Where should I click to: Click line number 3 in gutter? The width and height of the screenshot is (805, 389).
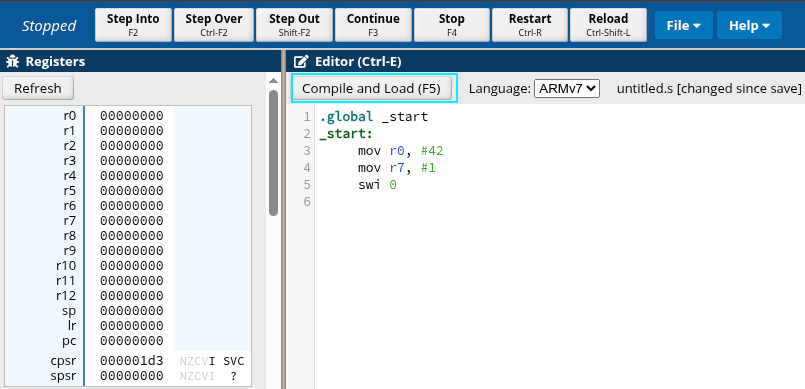point(307,151)
